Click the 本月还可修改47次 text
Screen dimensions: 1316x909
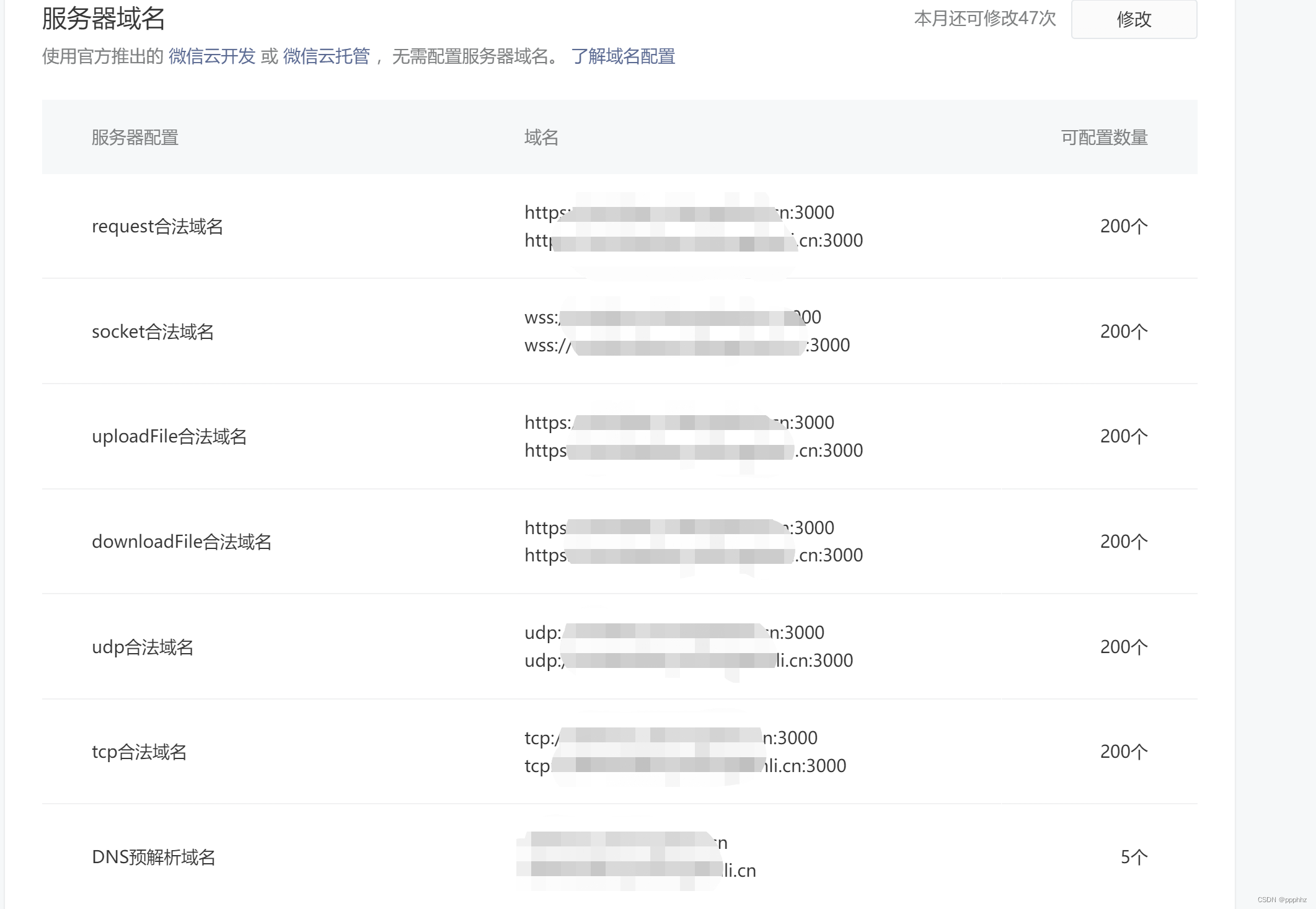coord(985,19)
